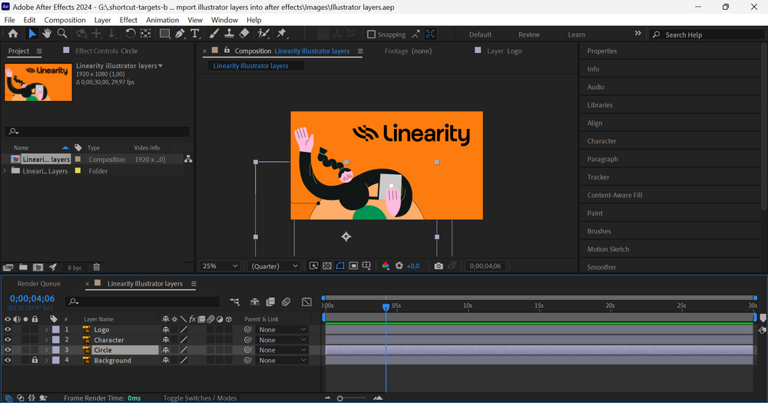
Task: Select the Hand tool
Action: (x=47, y=34)
